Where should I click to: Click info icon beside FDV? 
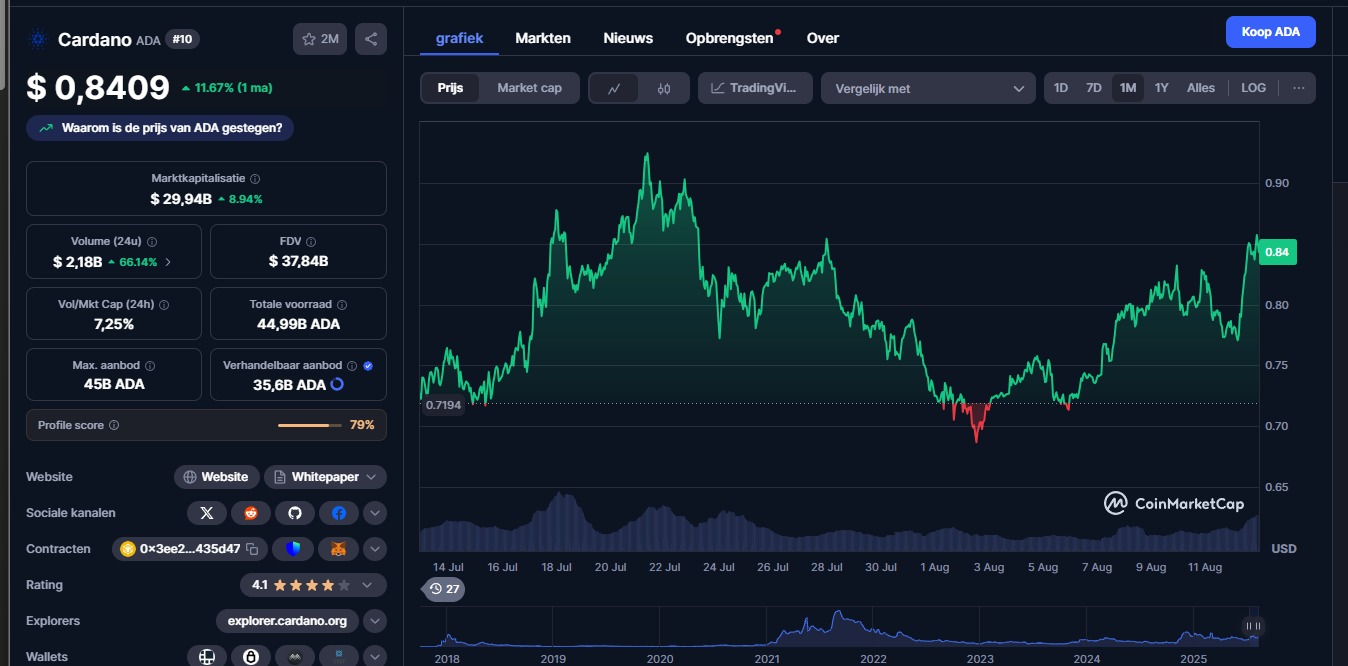(x=311, y=241)
